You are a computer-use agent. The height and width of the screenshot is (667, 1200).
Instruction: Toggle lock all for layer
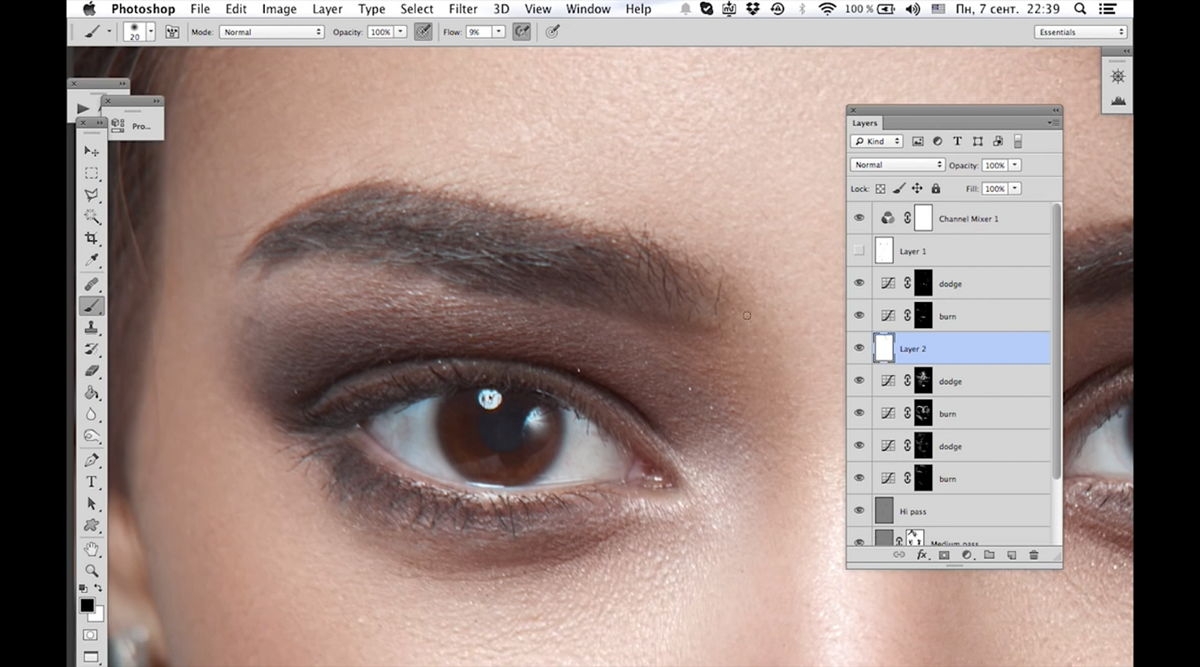click(x=936, y=188)
